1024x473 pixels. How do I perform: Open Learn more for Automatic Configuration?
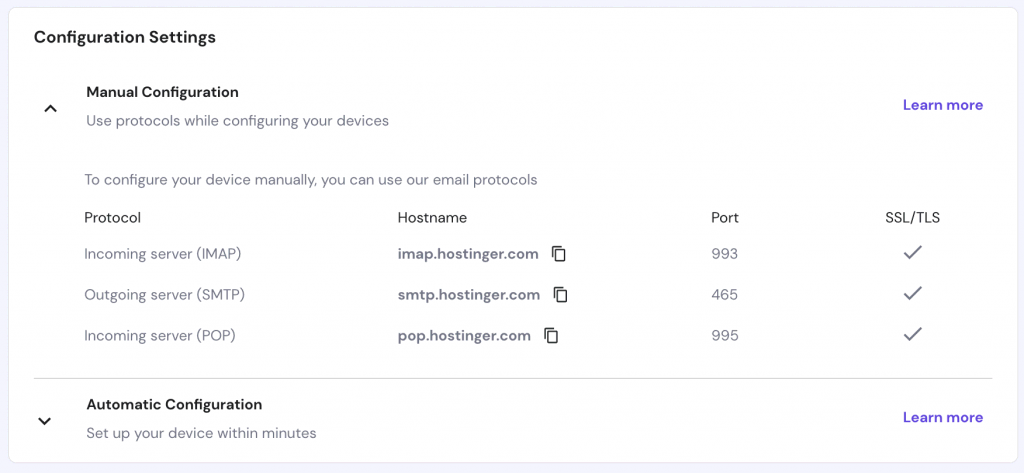(942, 417)
